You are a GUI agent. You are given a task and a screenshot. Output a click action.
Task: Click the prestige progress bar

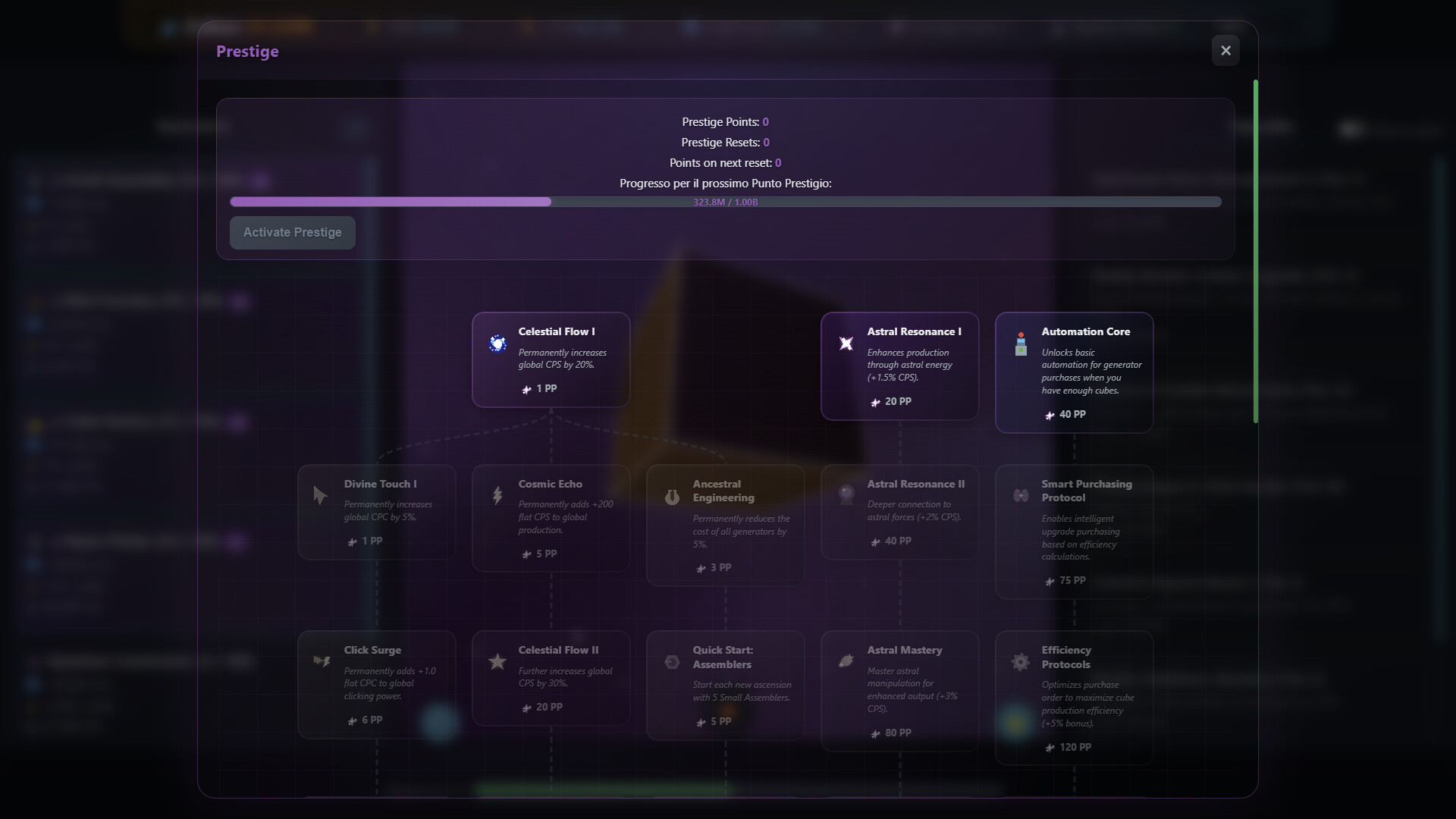pyautogui.click(x=726, y=202)
